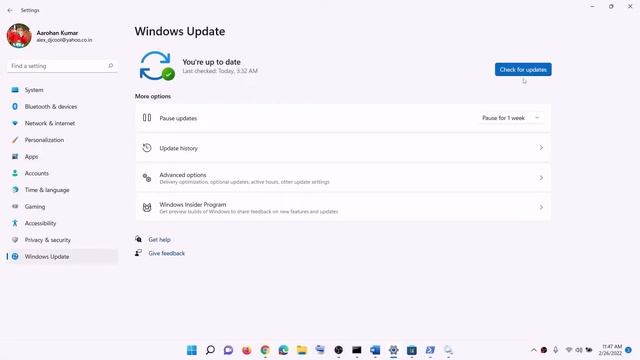
Task: Expand the Advanced options row
Action: (343, 178)
